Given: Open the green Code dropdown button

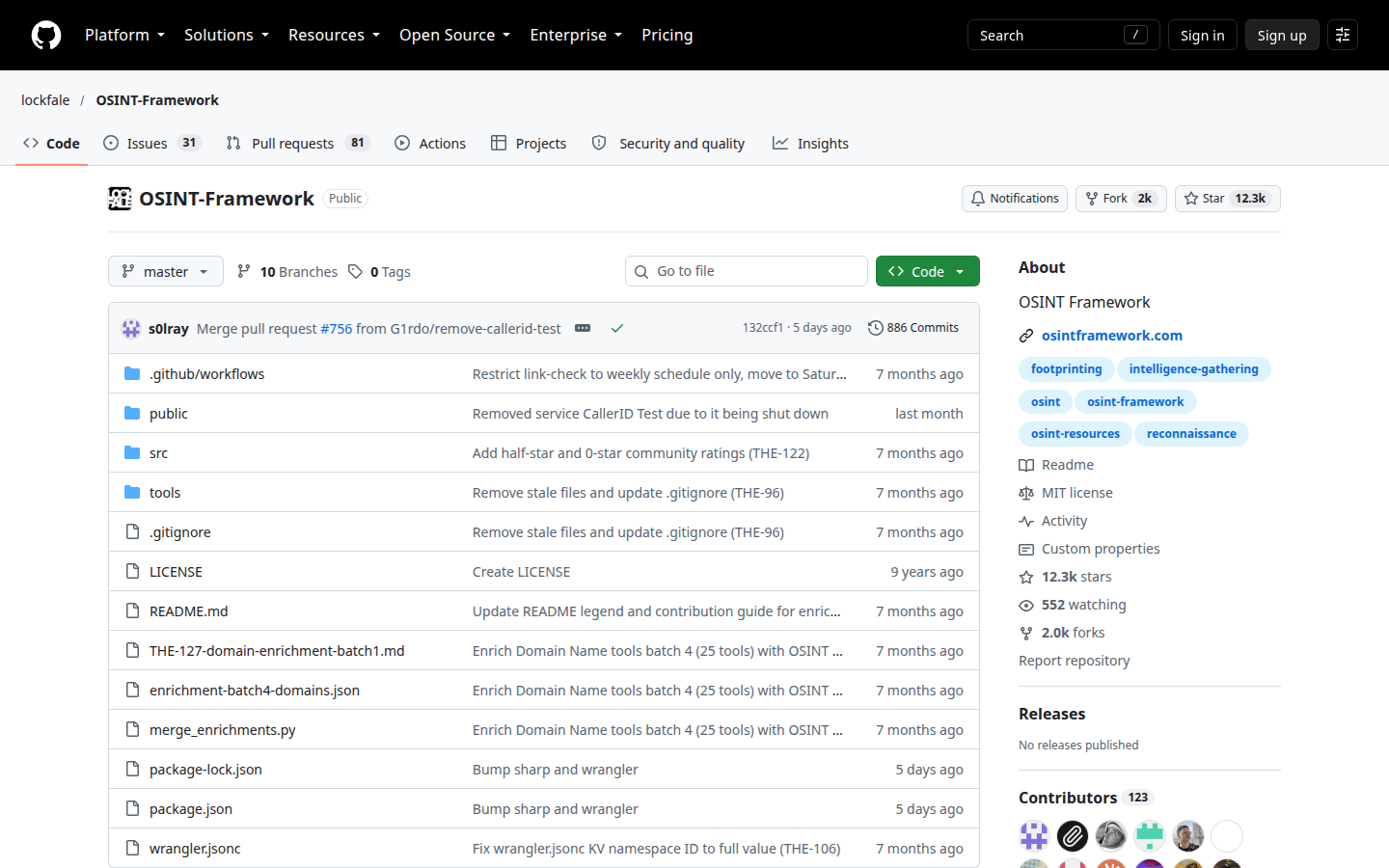Looking at the screenshot, I should [x=928, y=271].
